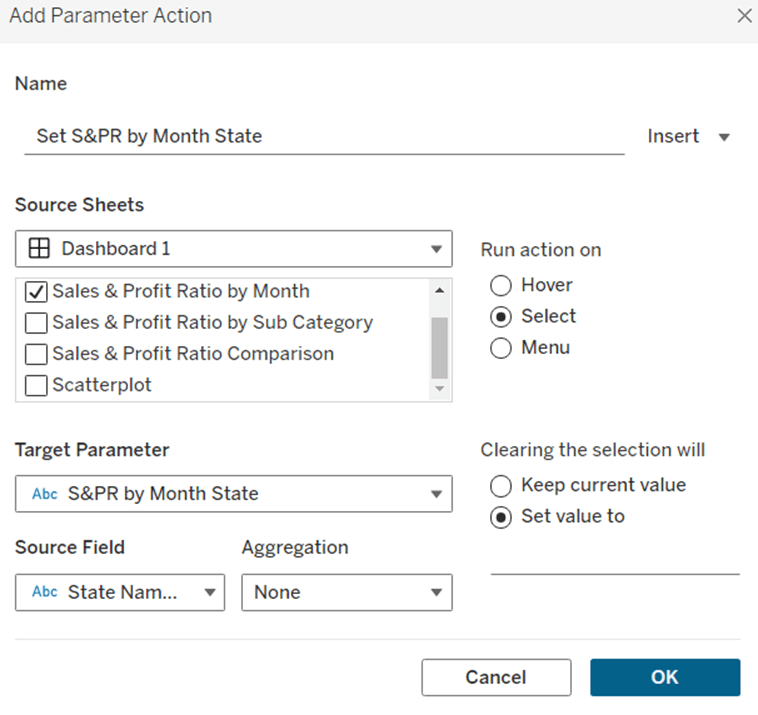758x715 pixels.
Task: Click the Name field with 'Set S&PR by Month State'
Action: pyautogui.click(x=323, y=136)
